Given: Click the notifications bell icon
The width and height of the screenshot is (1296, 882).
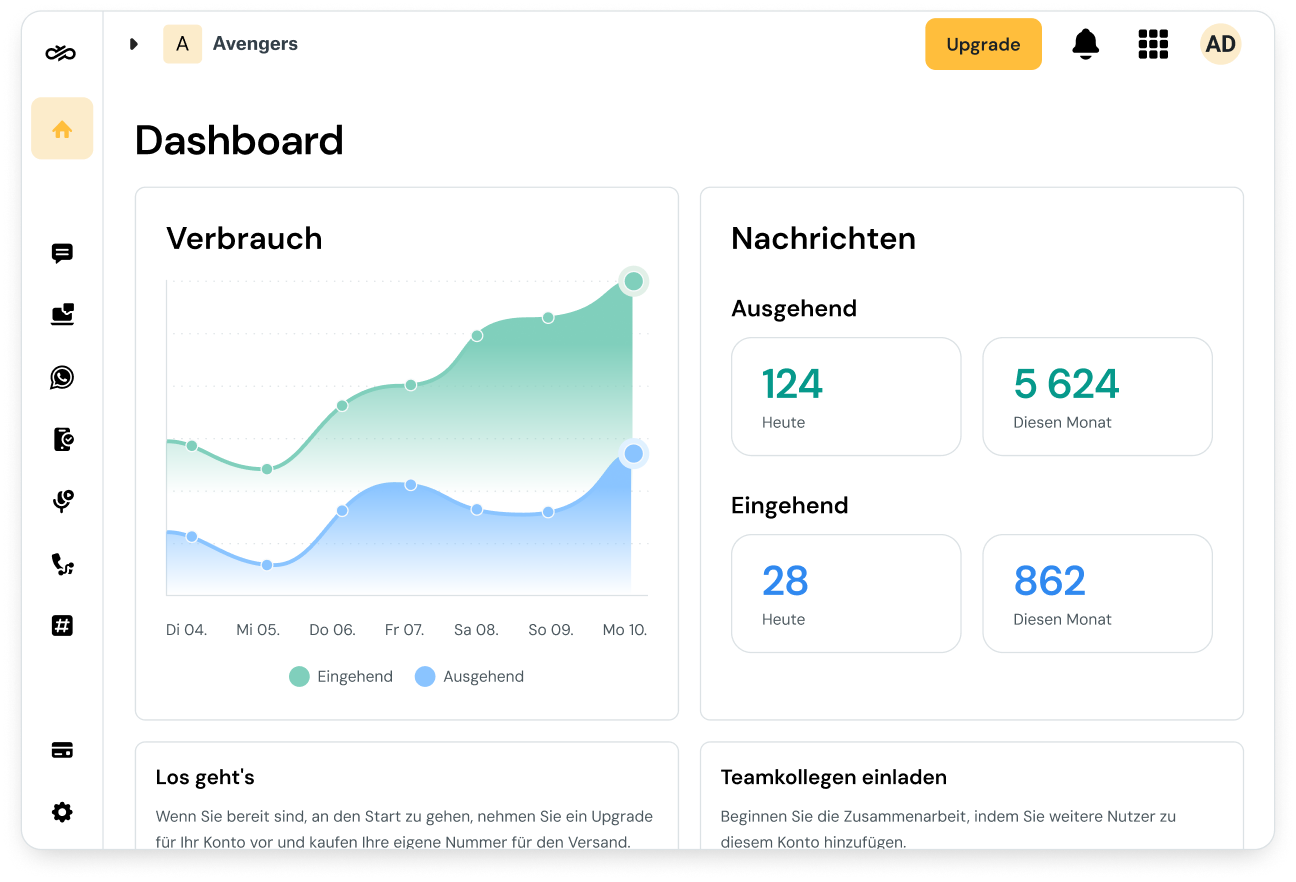Looking at the screenshot, I should 1085,44.
